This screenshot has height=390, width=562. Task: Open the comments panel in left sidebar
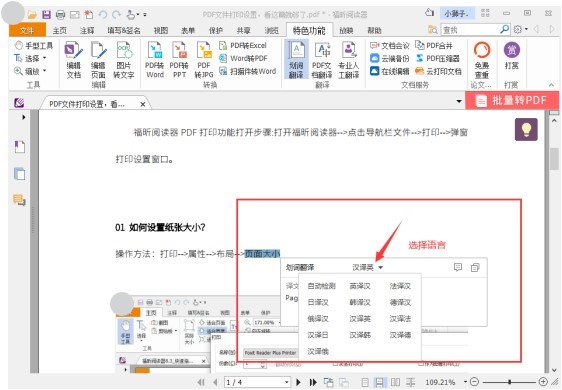20,200
